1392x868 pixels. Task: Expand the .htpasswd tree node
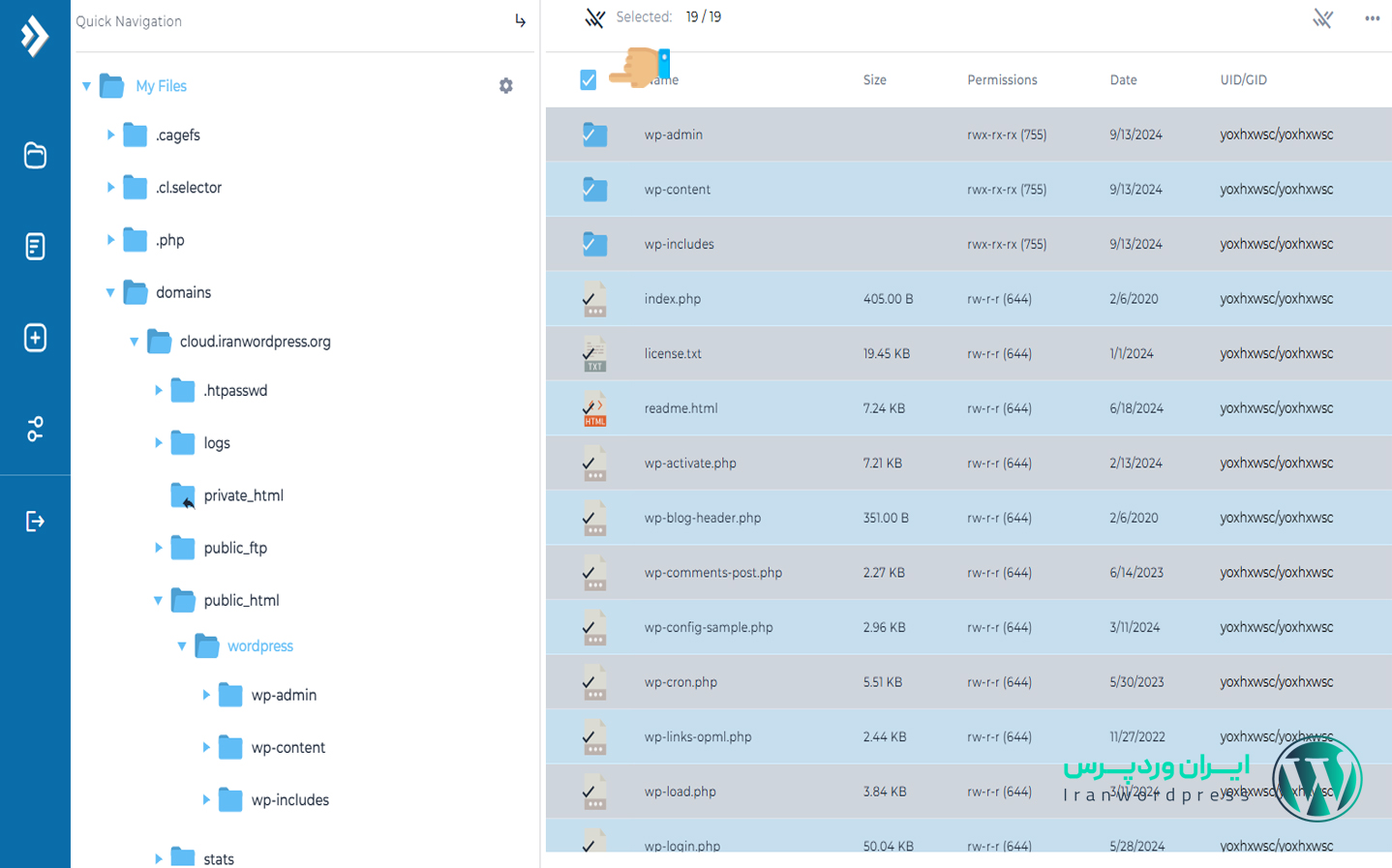[158, 390]
